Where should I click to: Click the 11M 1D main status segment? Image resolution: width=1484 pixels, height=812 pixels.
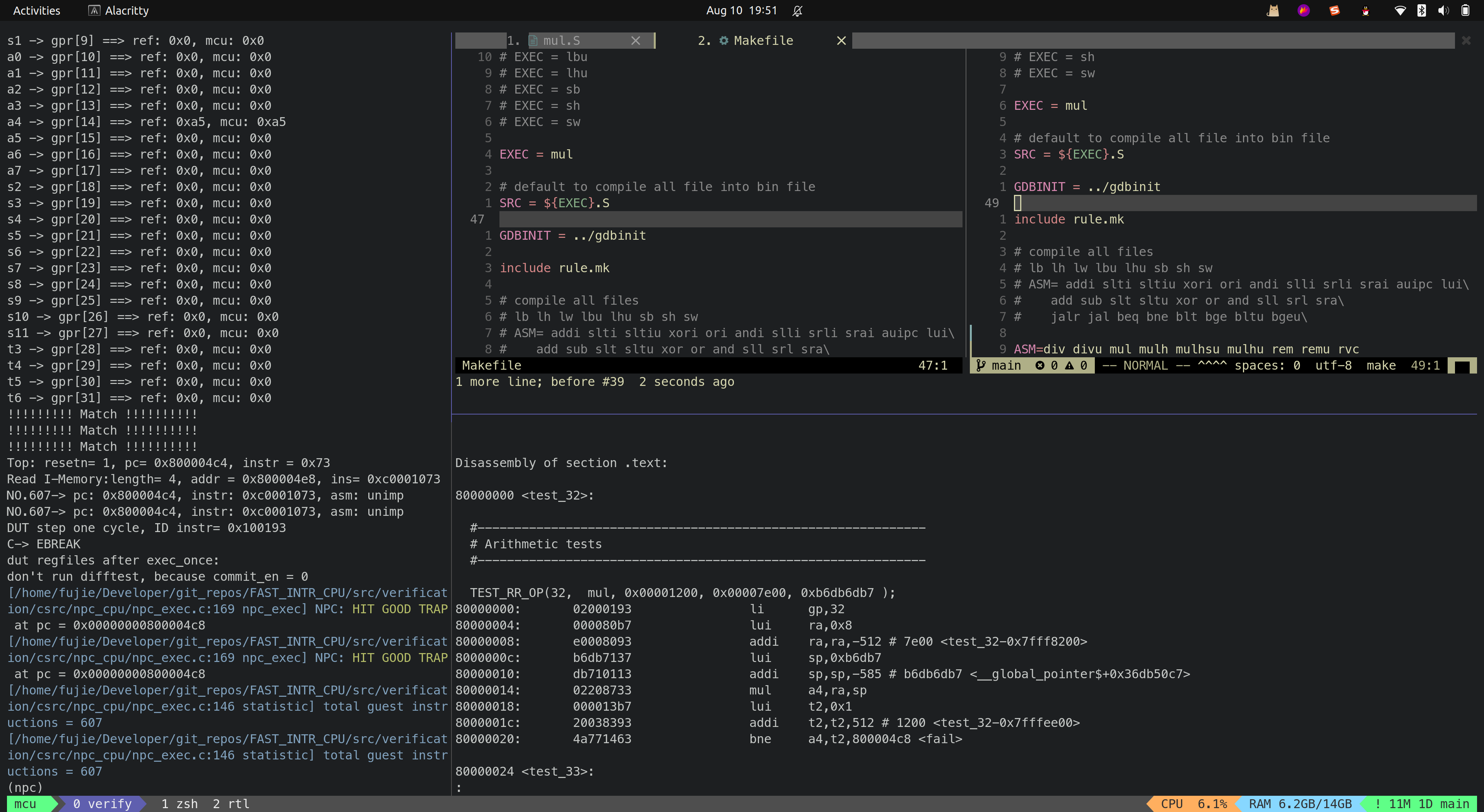(x=1422, y=803)
